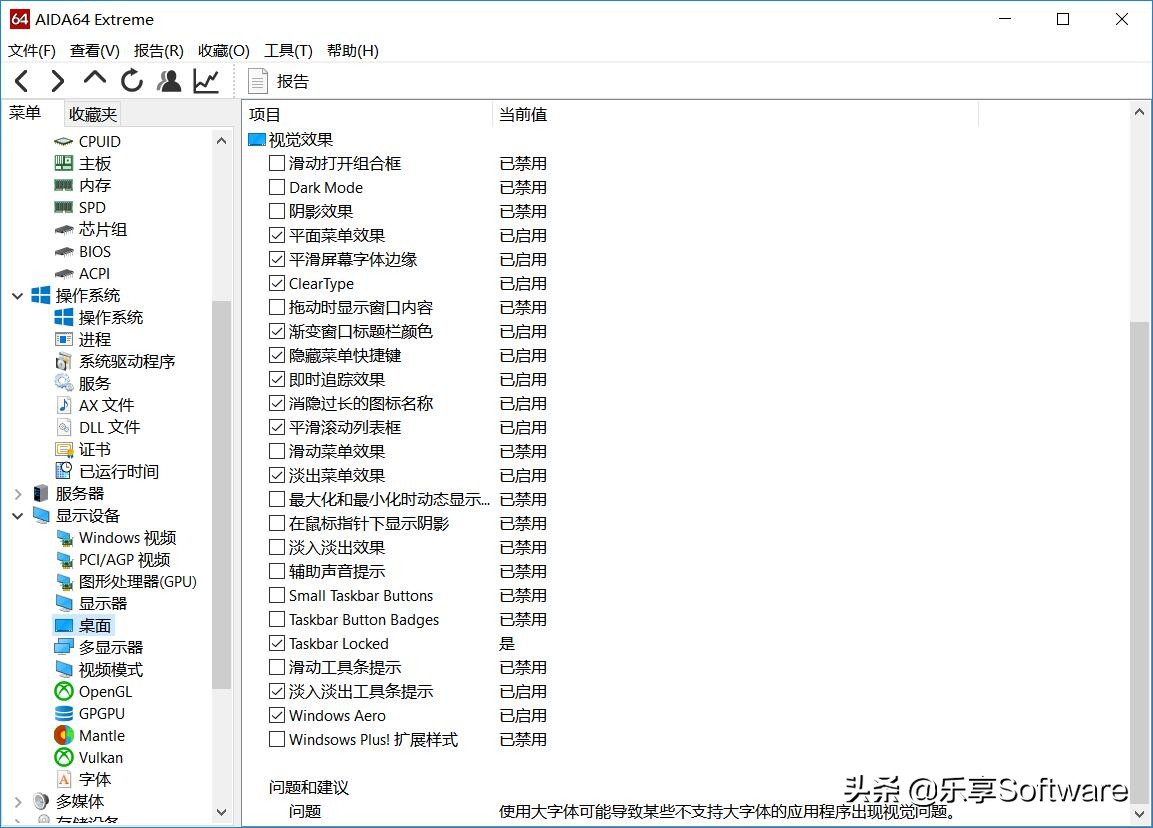Collapse the 显示设备 tree branch

click(17, 515)
